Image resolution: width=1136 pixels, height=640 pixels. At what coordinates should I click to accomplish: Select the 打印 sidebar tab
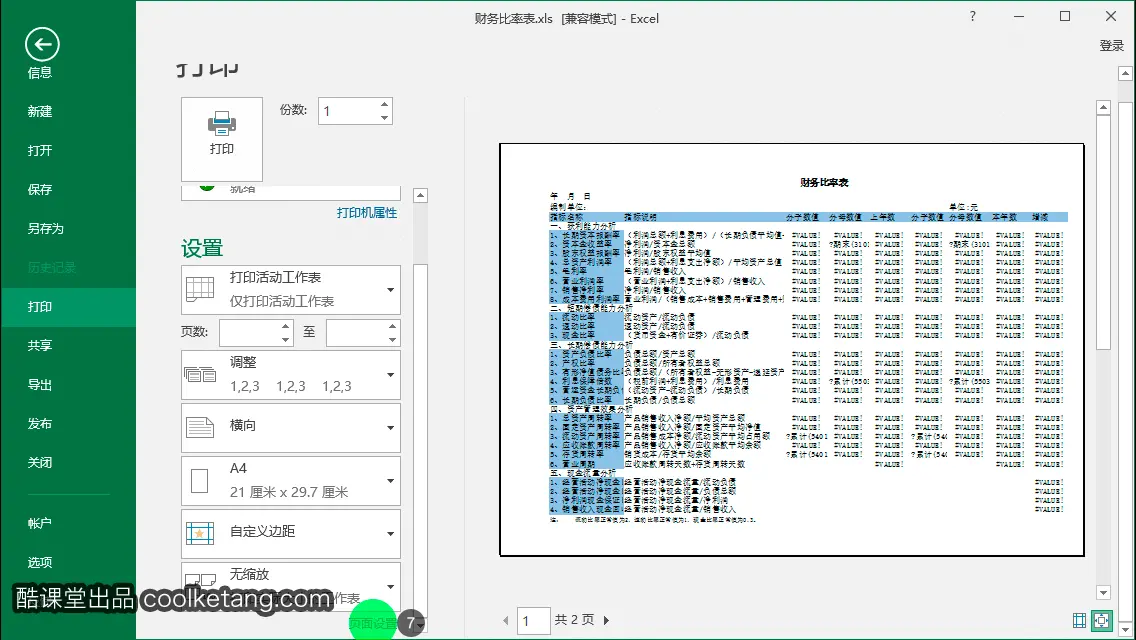68,307
